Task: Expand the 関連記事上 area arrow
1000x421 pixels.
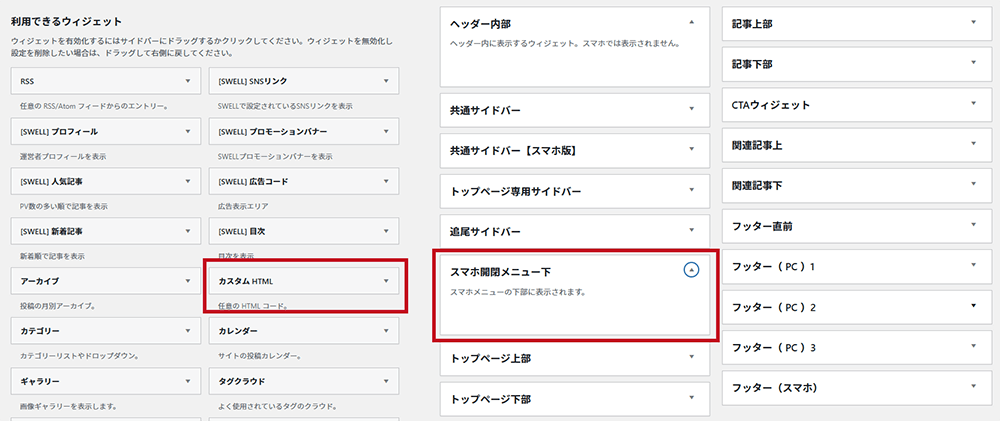Action: click(x=973, y=144)
